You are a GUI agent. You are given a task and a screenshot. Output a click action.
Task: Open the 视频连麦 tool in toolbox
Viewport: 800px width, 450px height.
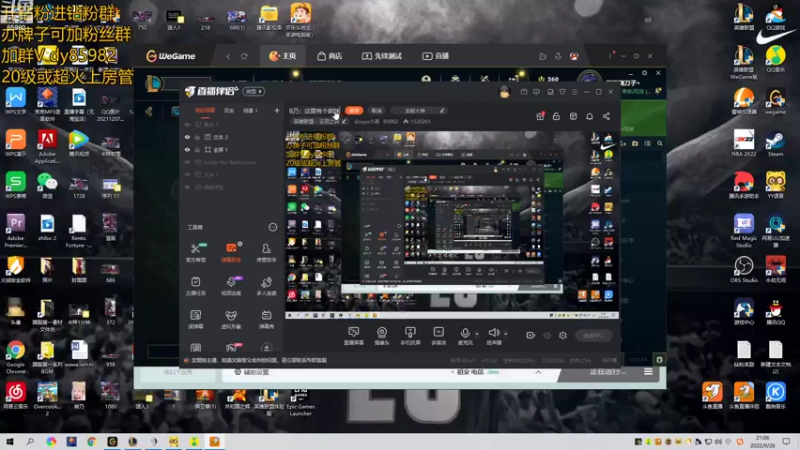(231, 286)
